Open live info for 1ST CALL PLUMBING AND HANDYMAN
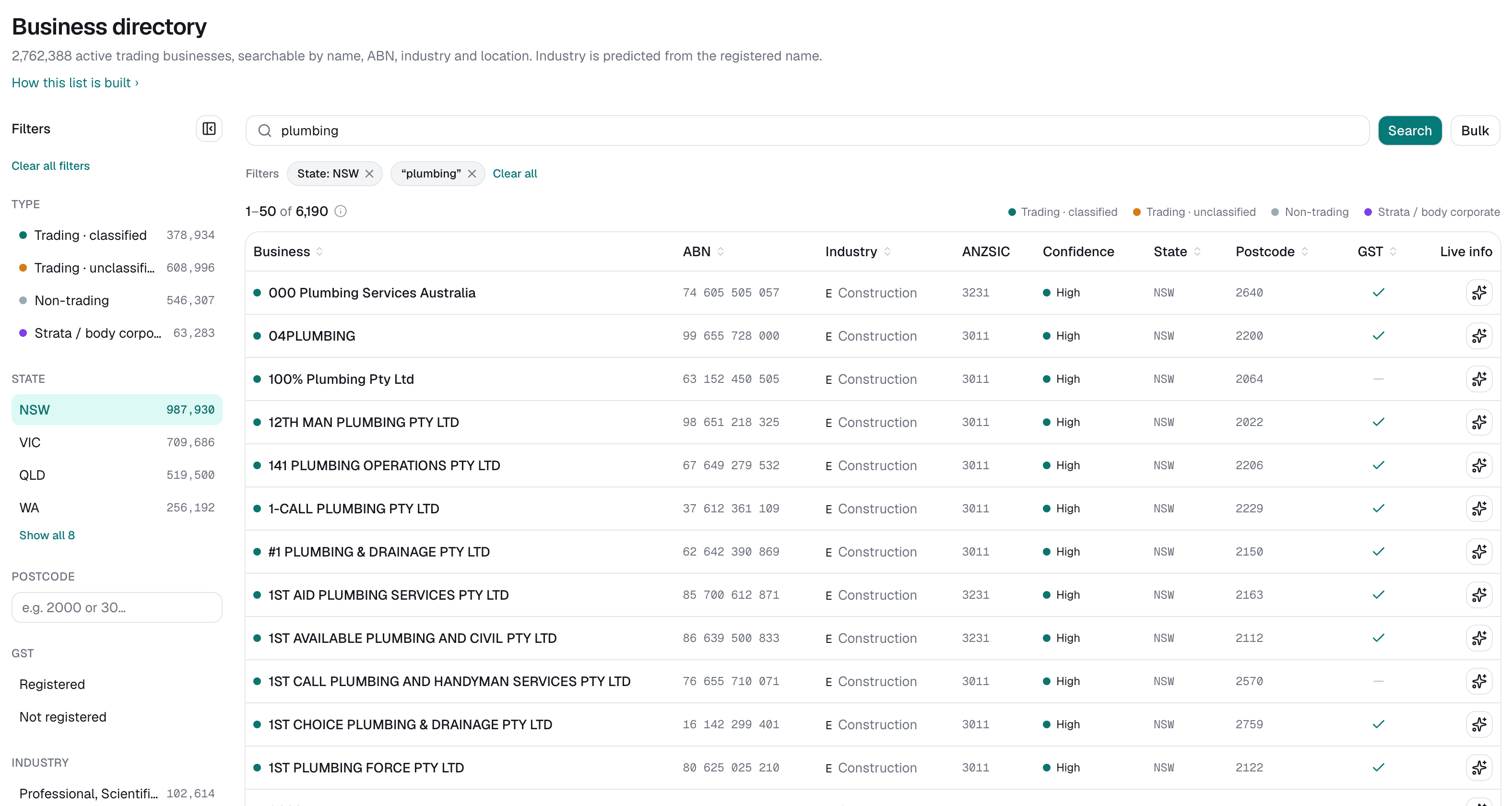1512x806 pixels. tap(1479, 681)
